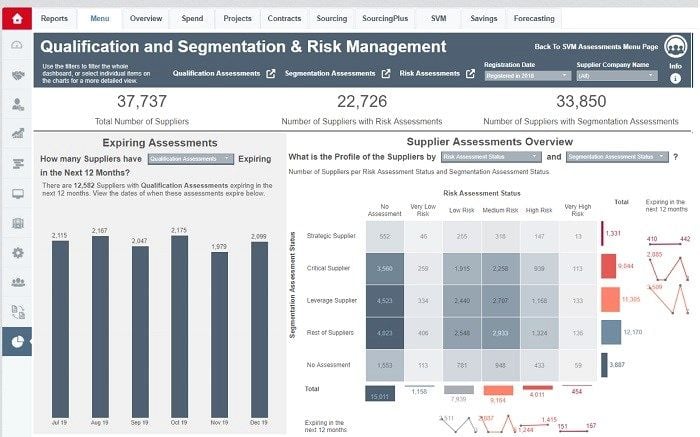
Task: Select Leverage Supplier total bar 11,305
Action: click(610, 300)
